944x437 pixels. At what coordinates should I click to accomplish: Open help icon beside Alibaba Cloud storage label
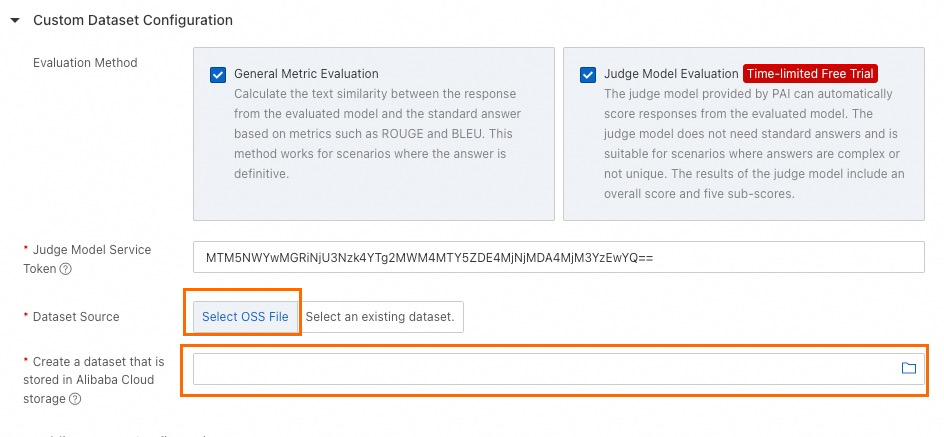click(75, 399)
